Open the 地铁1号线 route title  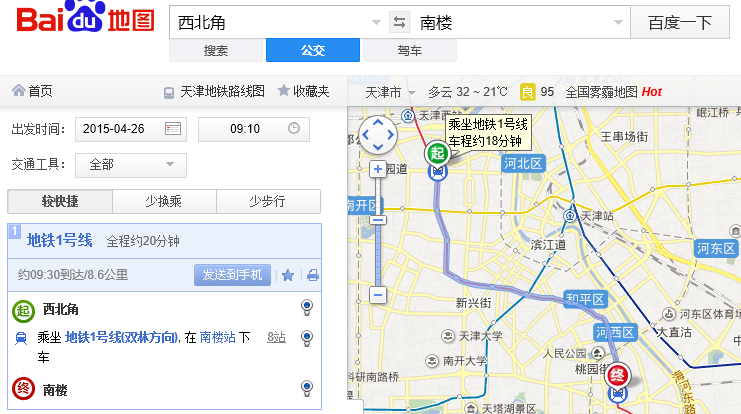pos(60,240)
